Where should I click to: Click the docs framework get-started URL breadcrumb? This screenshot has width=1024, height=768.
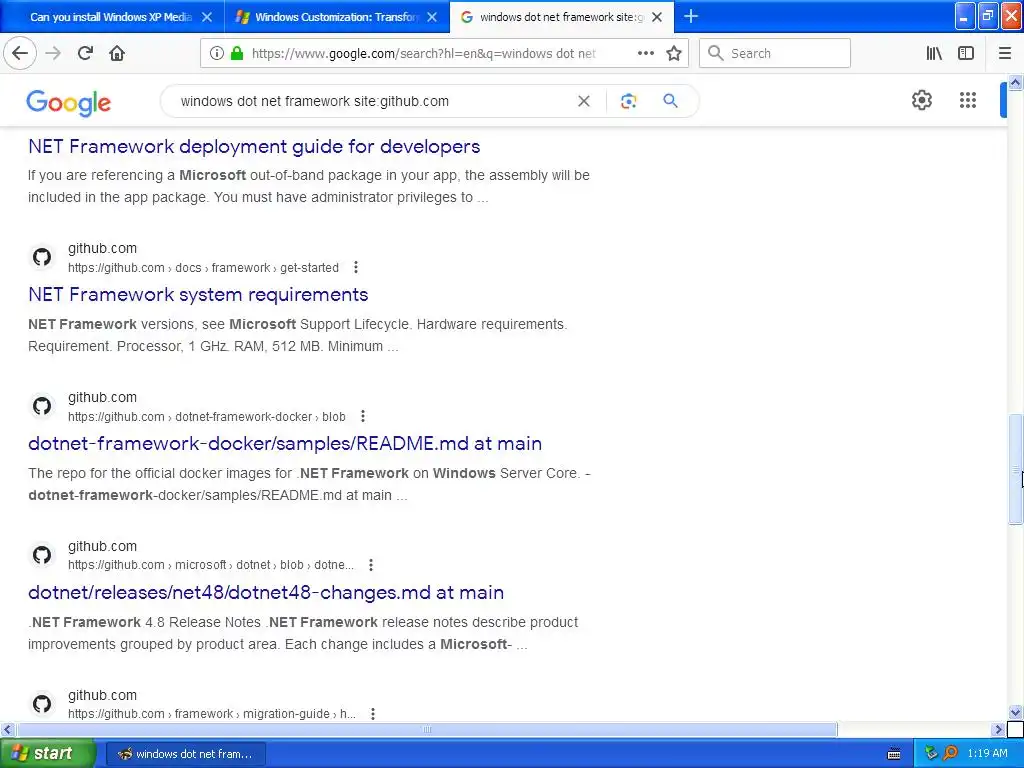click(203, 268)
